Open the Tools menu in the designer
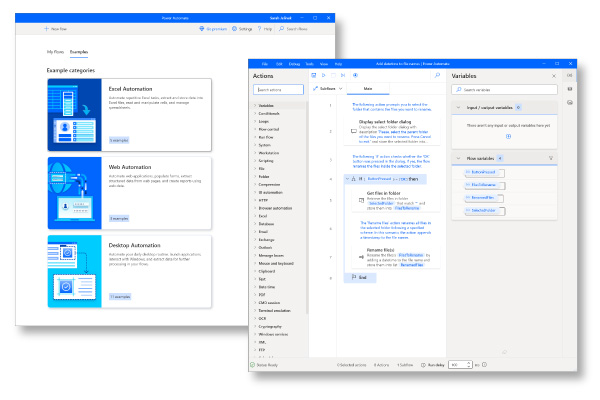The width and height of the screenshot is (600, 400). click(310, 64)
